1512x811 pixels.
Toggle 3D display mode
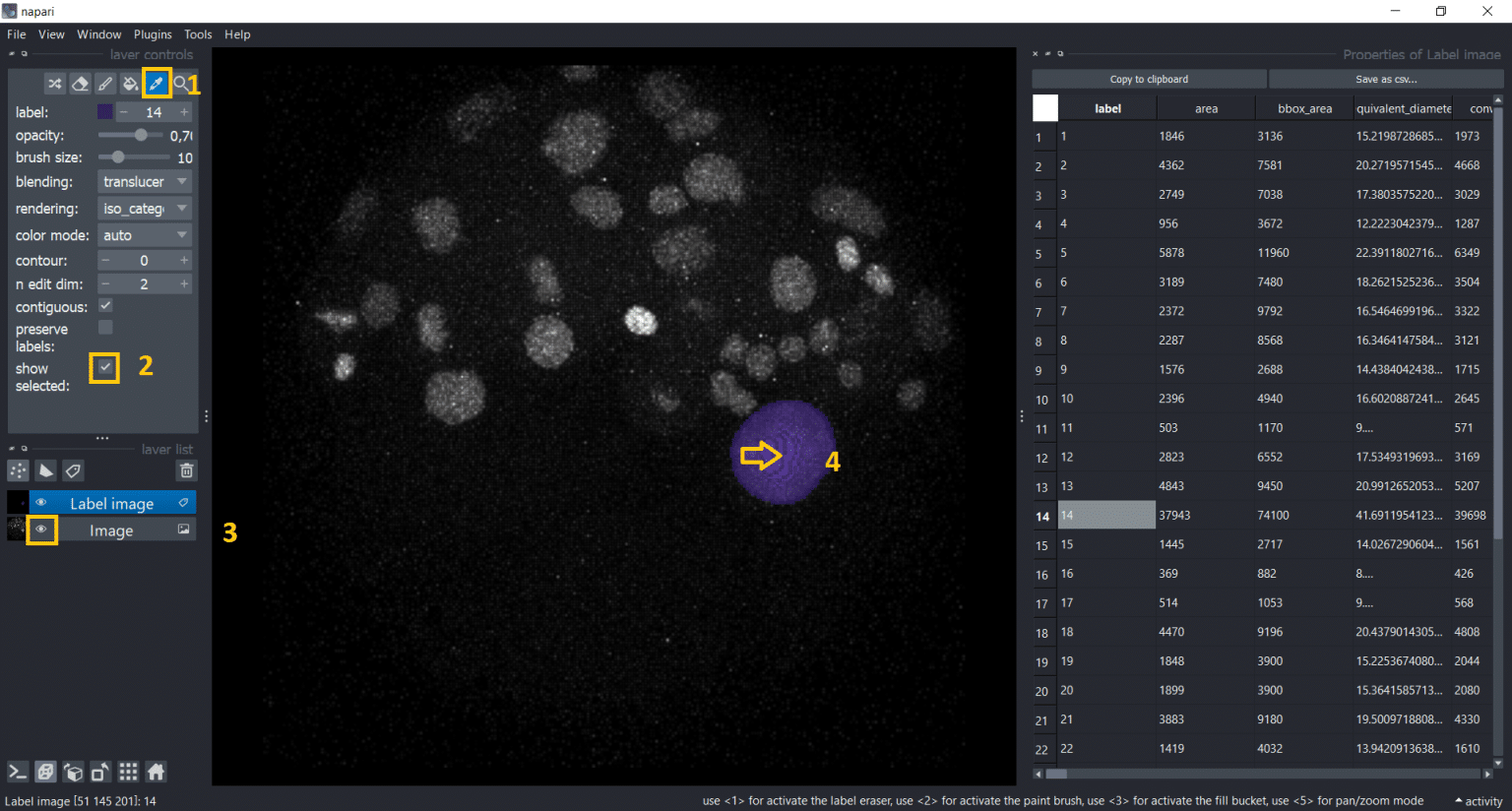point(45,772)
